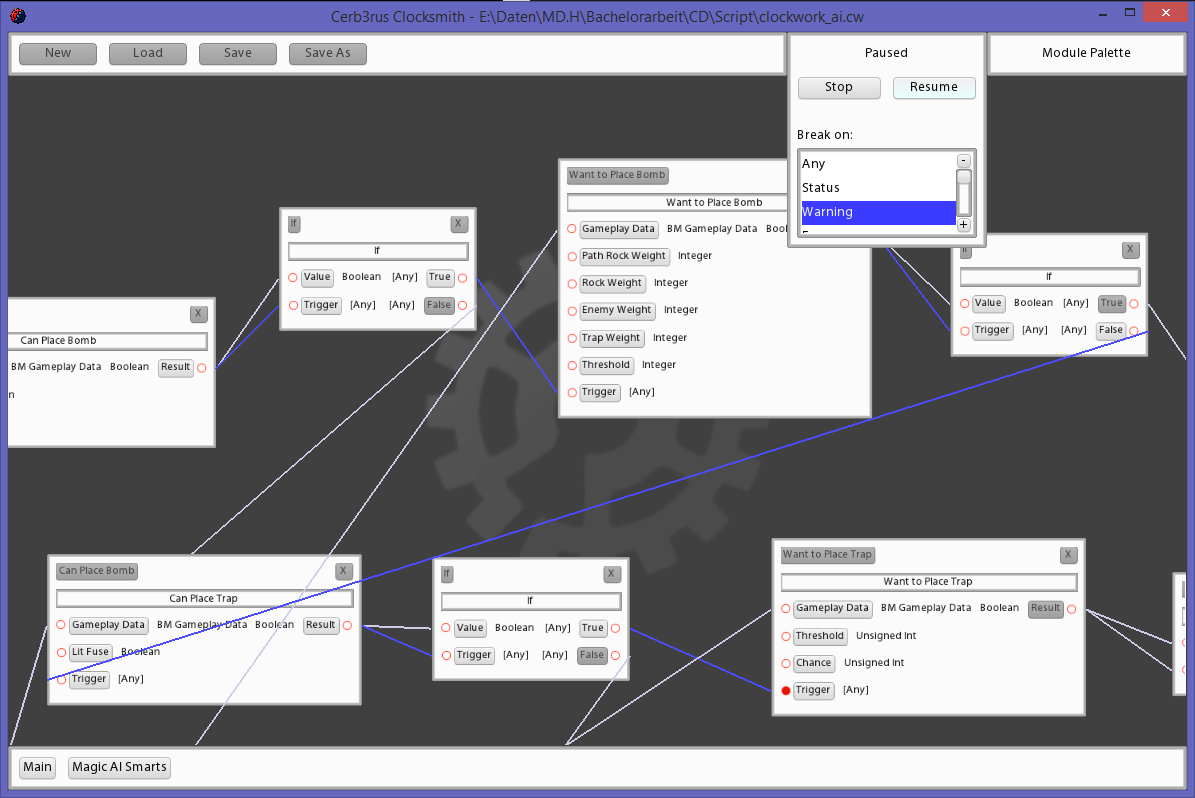Click the plus button below Break on scrollbar
Image resolution: width=1195 pixels, height=798 pixels.
(x=963, y=225)
